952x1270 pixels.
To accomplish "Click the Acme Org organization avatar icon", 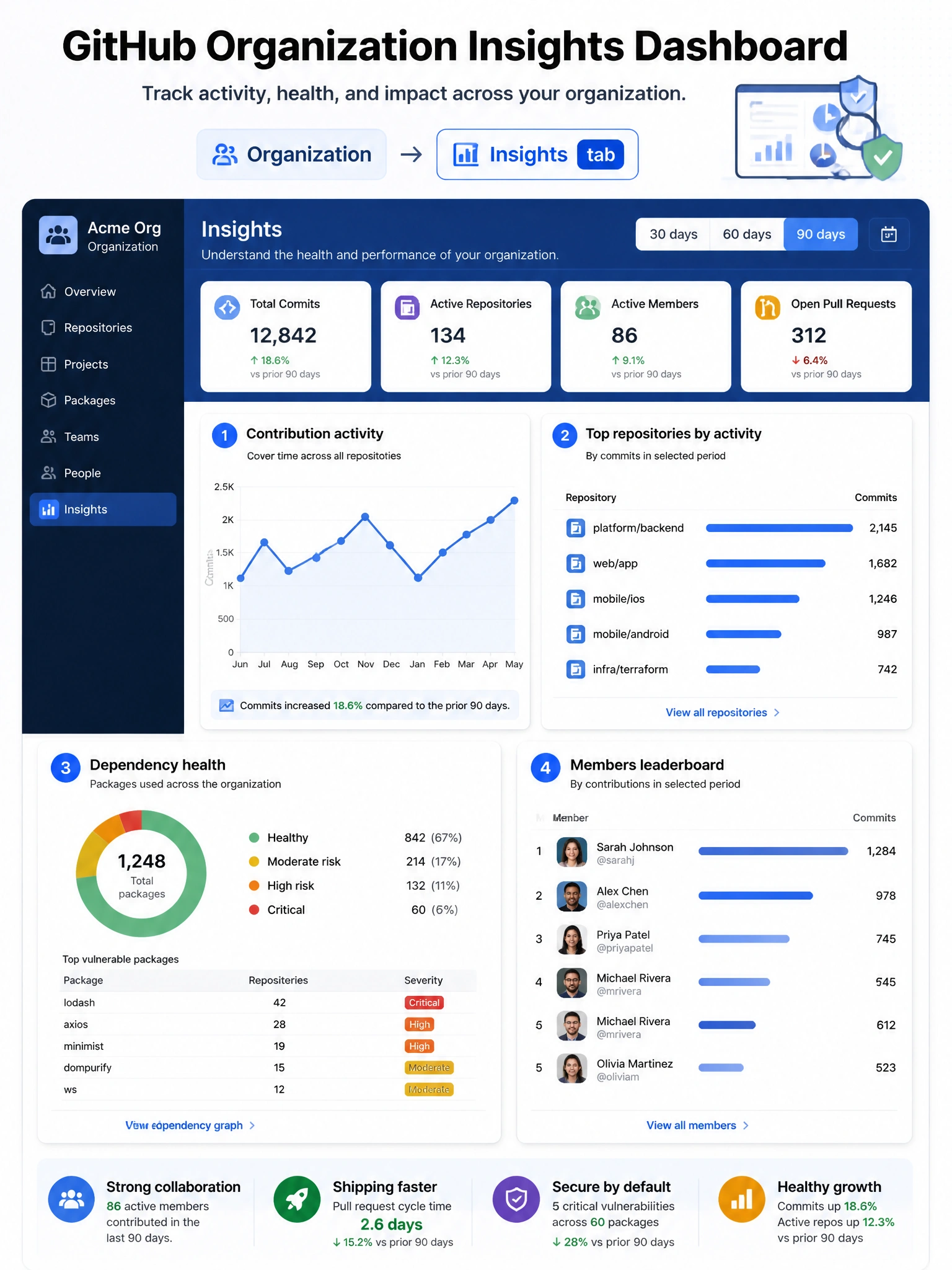I will point(58,235).
